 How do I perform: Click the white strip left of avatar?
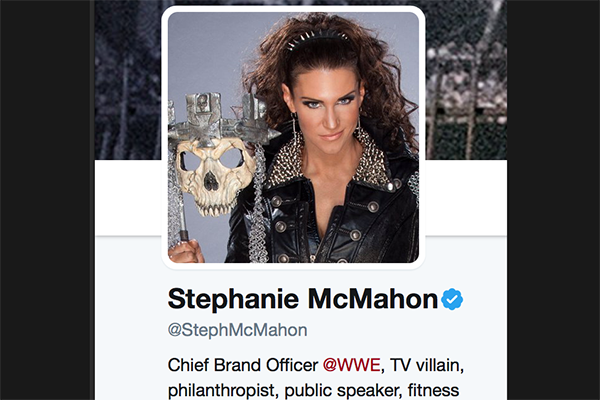click(128, 198)
